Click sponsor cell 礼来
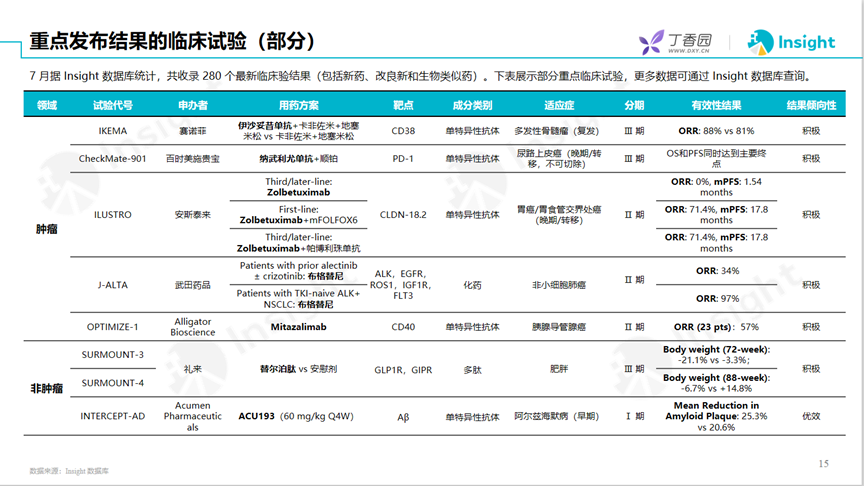The image size is (864, 486). pos(192,369)
